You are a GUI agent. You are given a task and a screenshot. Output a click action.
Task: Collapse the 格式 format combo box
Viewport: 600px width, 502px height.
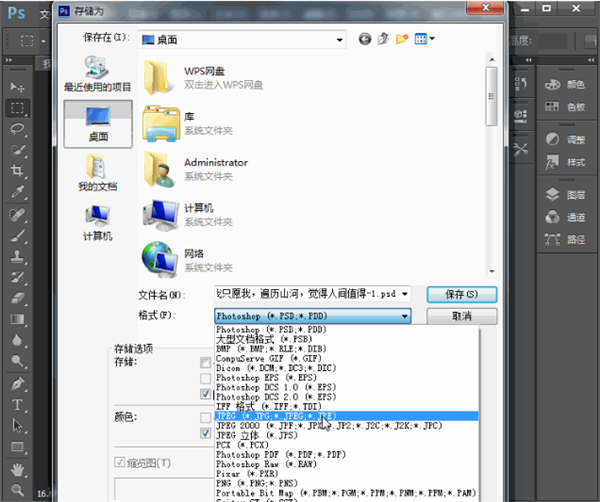click(405, 316)
